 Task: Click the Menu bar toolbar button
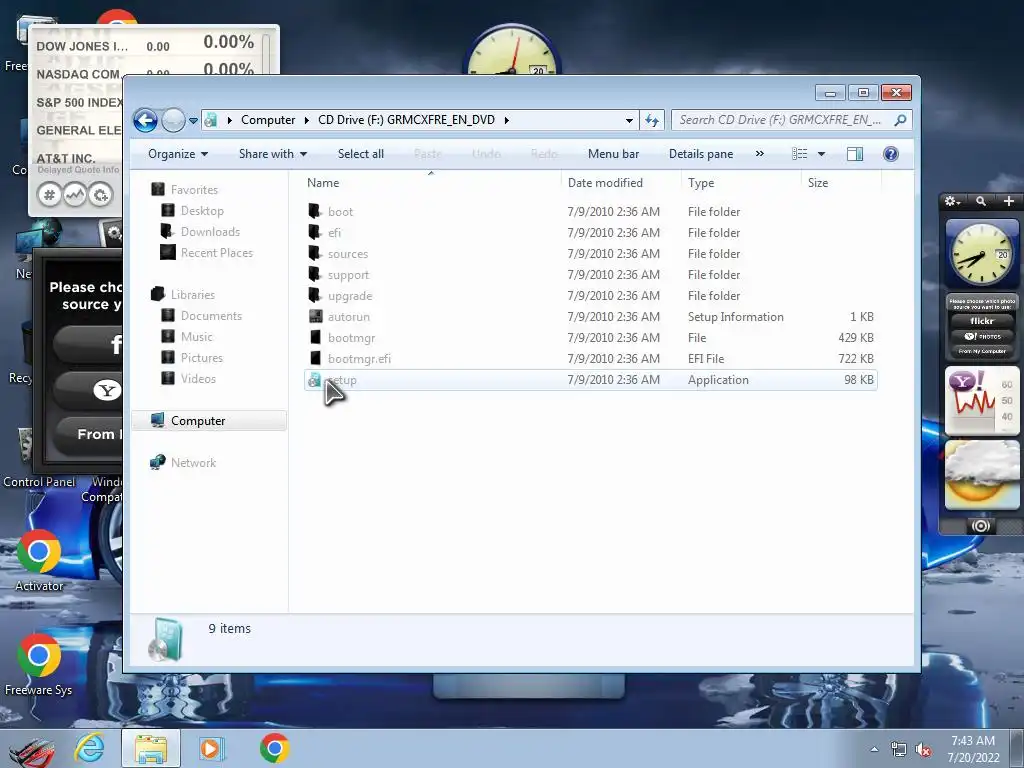coord(613,154)
